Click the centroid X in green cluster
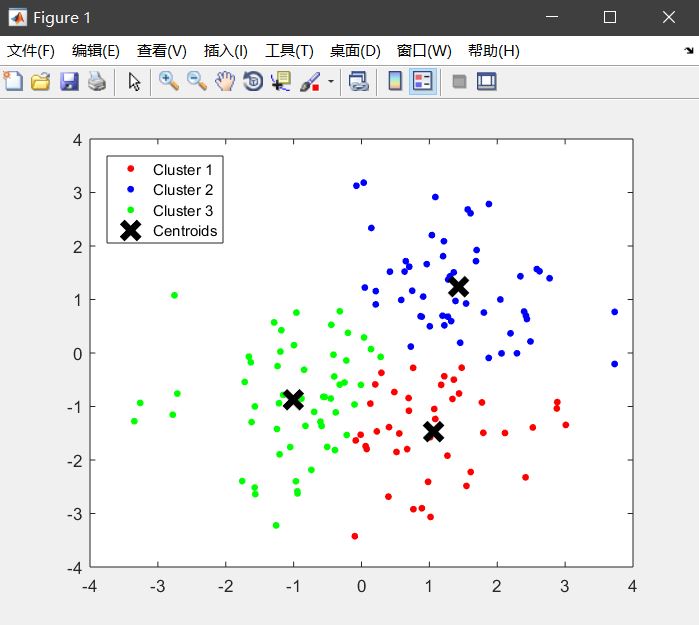 click(x=293, y=399)
